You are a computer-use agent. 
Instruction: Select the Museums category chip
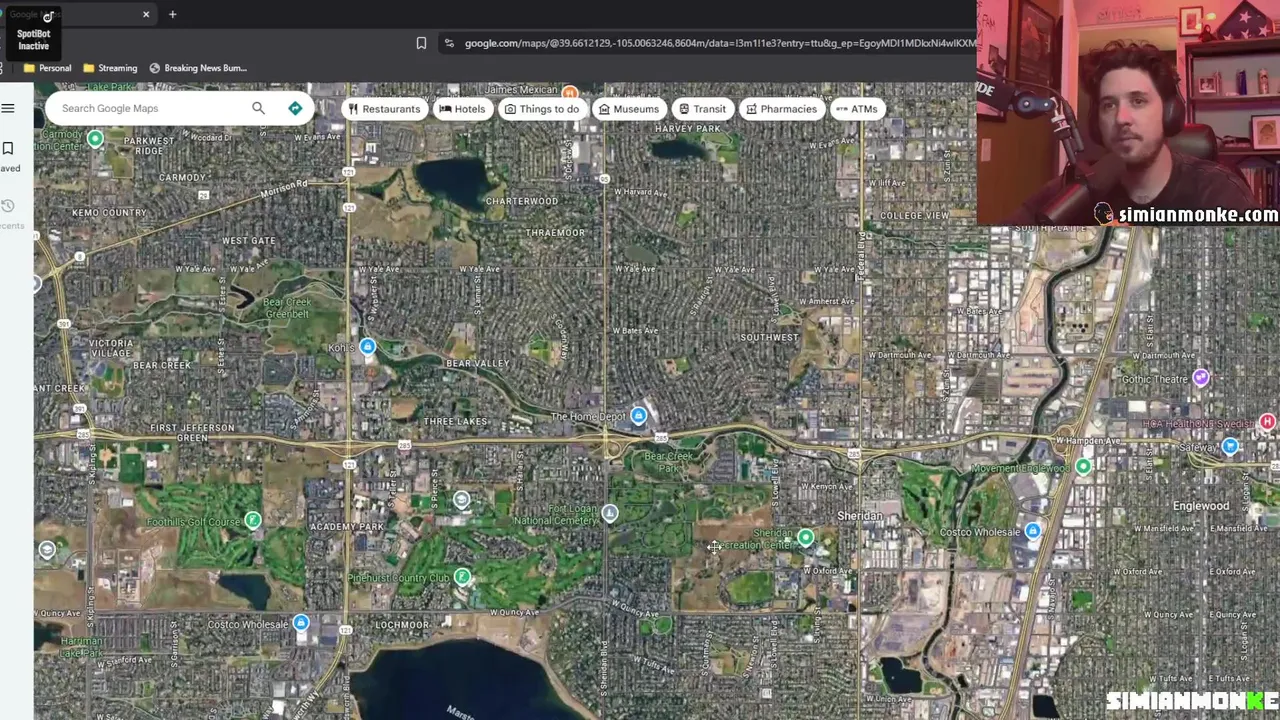click(x=628, y=109)
